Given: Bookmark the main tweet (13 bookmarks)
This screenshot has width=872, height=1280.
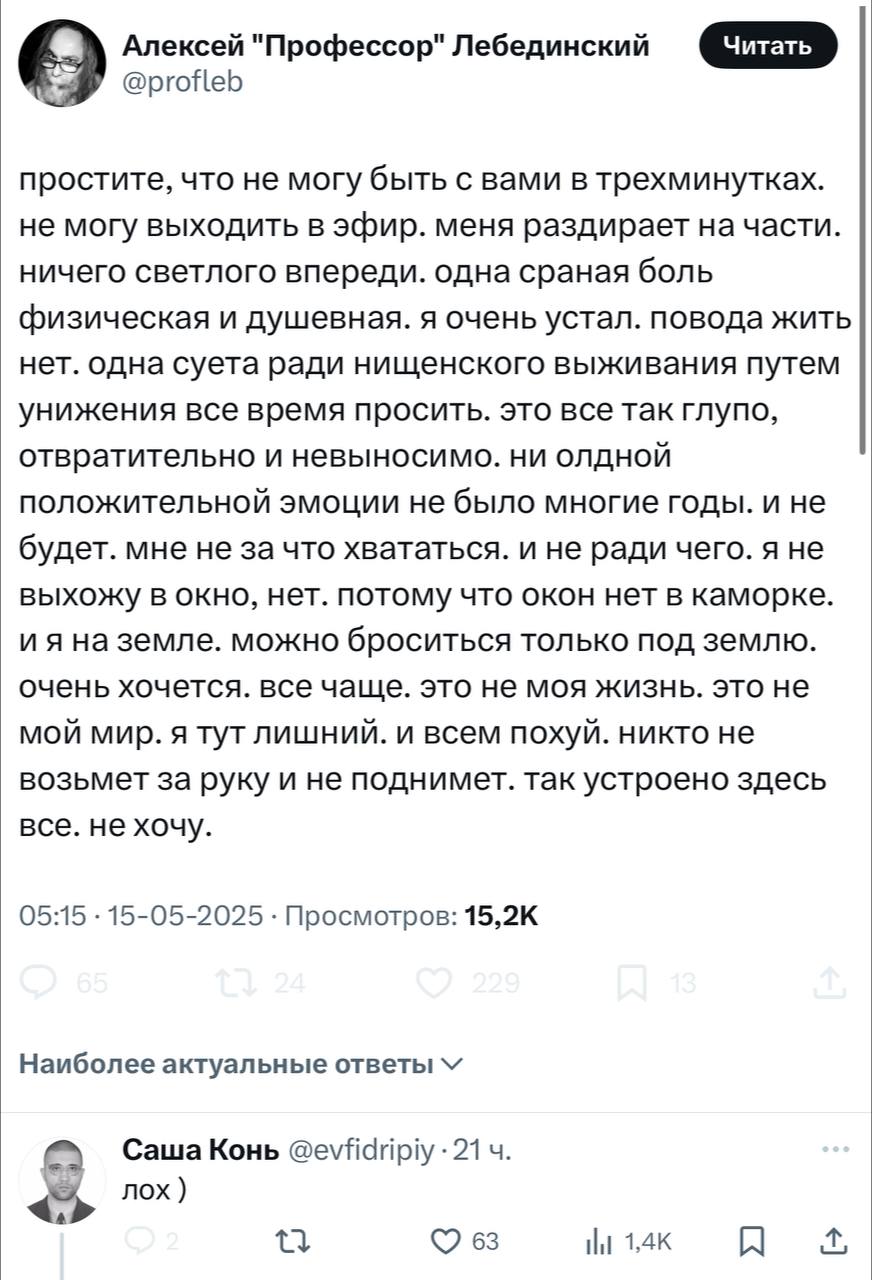Looking at the screenshot, I should (x=632, y=985).
